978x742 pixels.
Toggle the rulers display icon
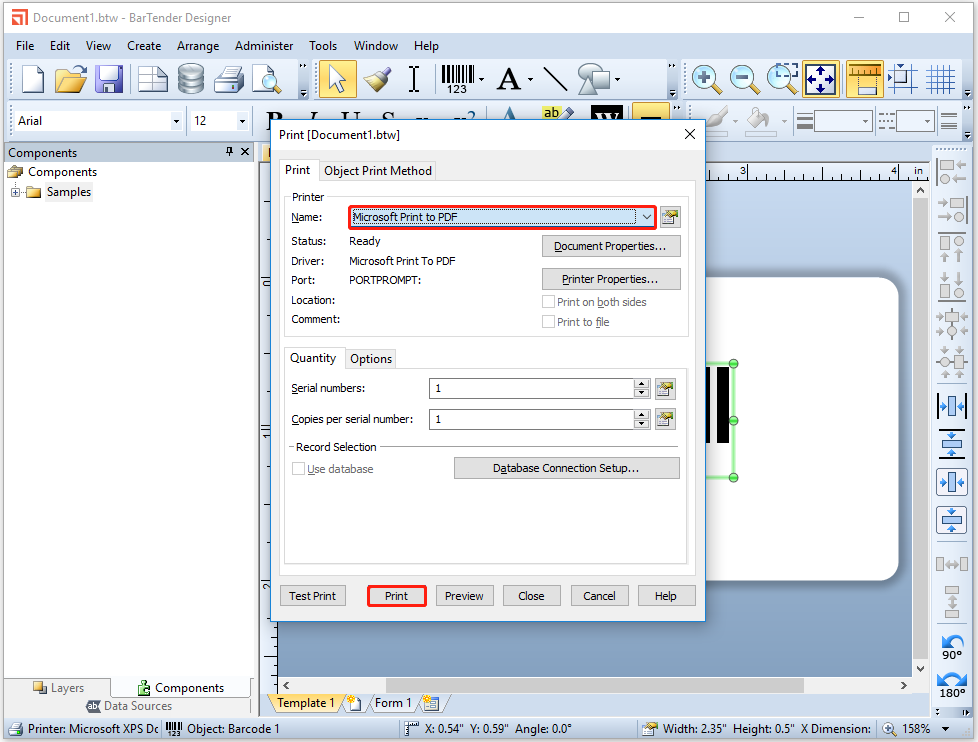point(864,79)
